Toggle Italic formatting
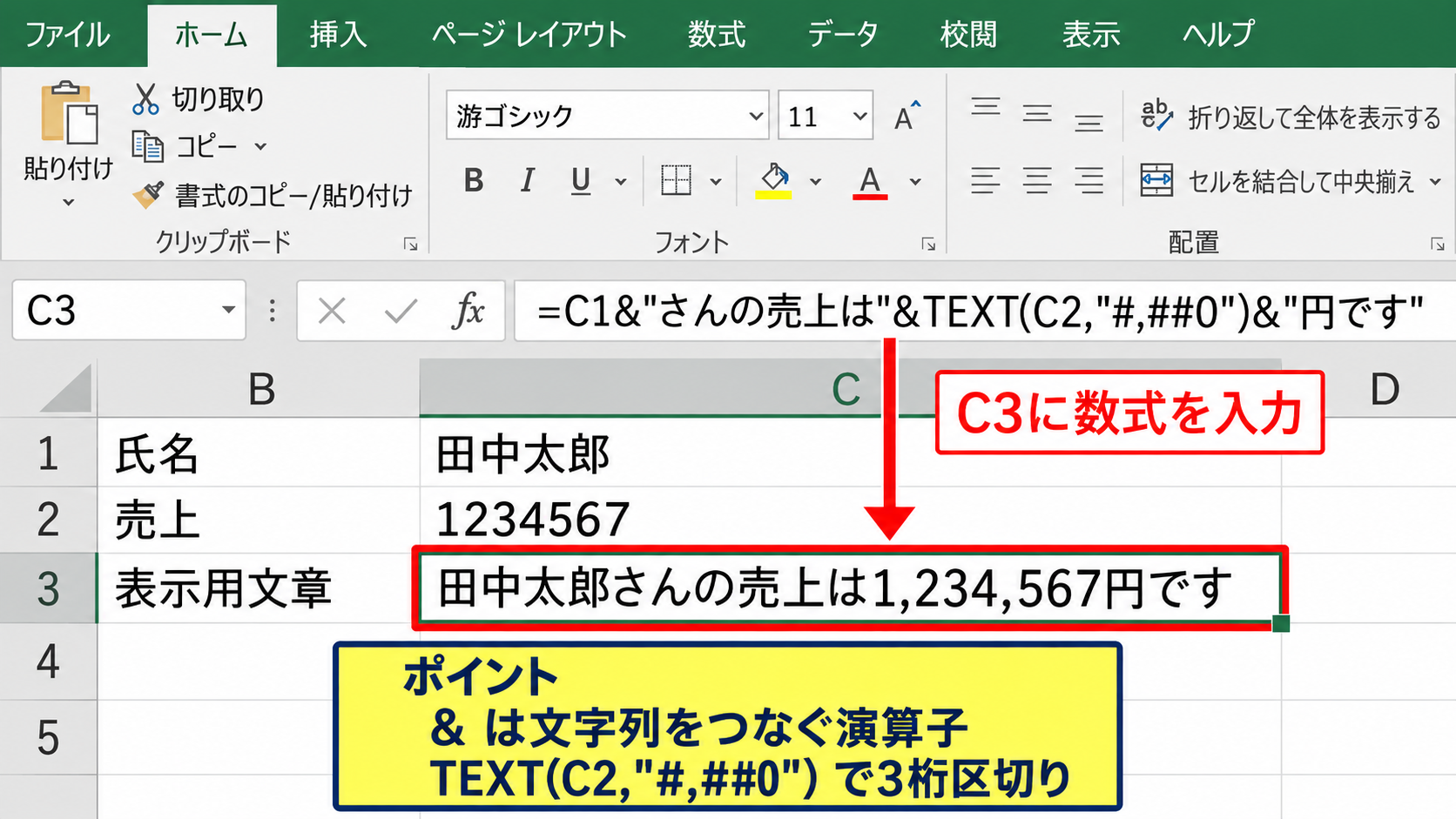Image resolution: width=1456 pixels, height=819 pixels. tap(527, 181)
